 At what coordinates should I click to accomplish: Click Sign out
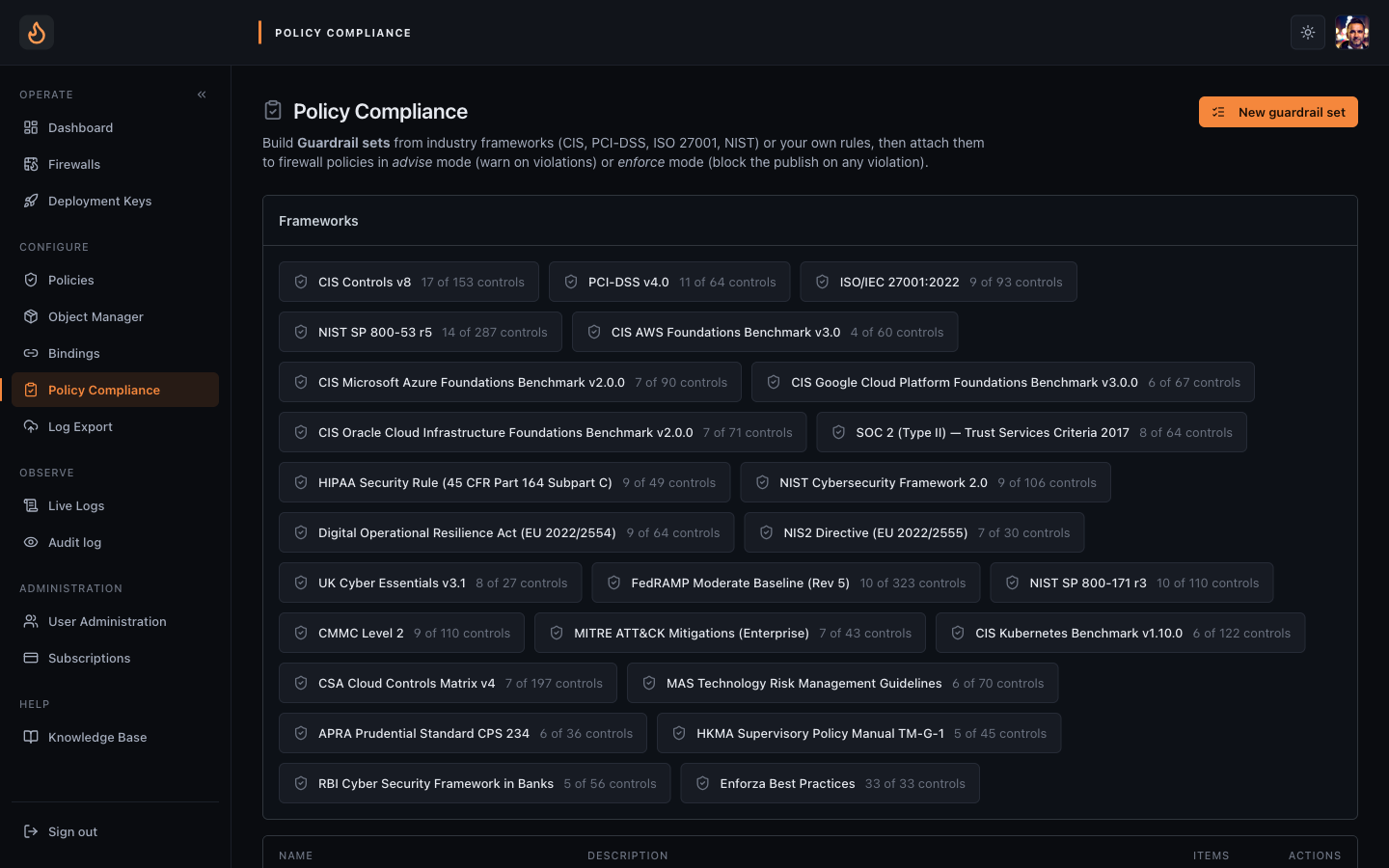tap(115, 831)
